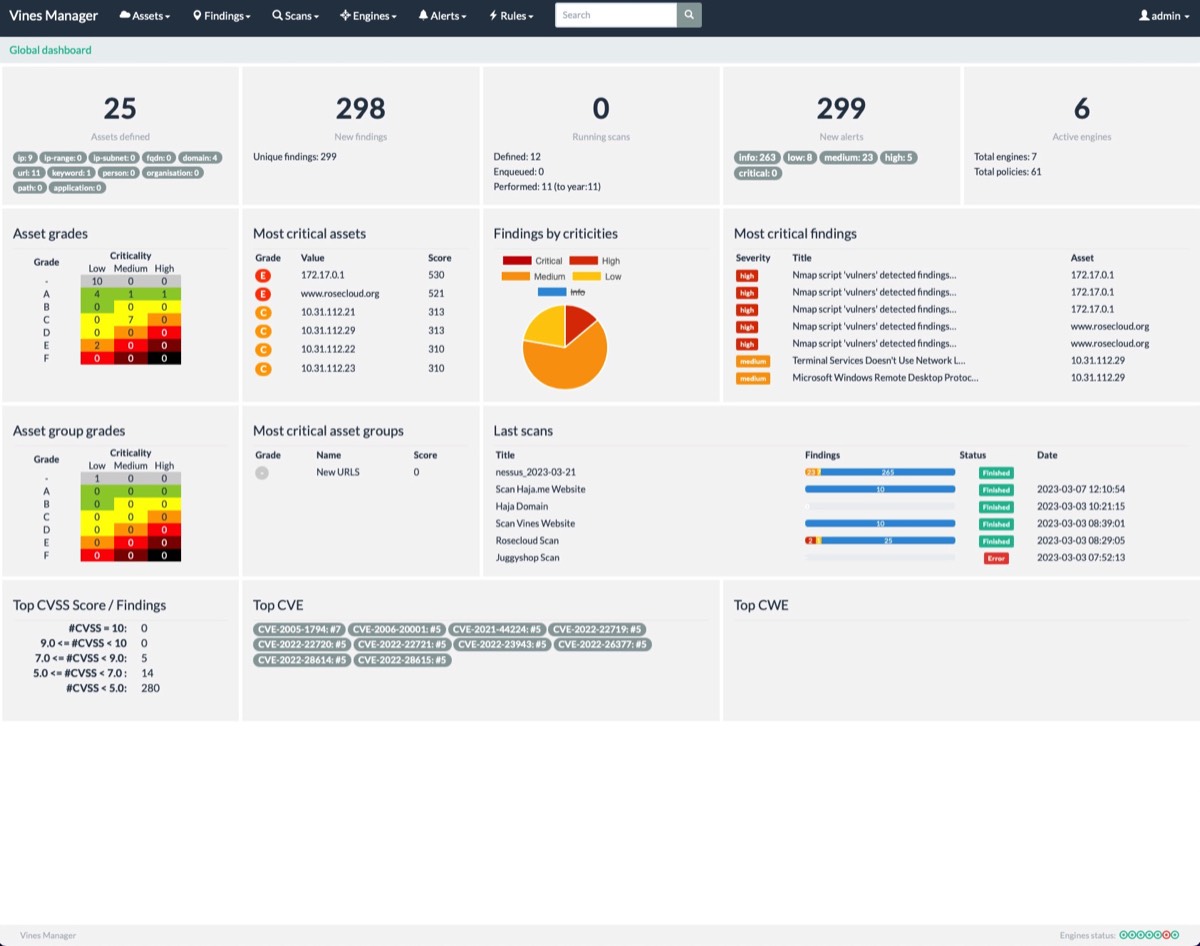Click the Error status badge for Juggyshop Scan
Image resolution: width=1200 pixels, height=946 pixels.
pos(995,558)
